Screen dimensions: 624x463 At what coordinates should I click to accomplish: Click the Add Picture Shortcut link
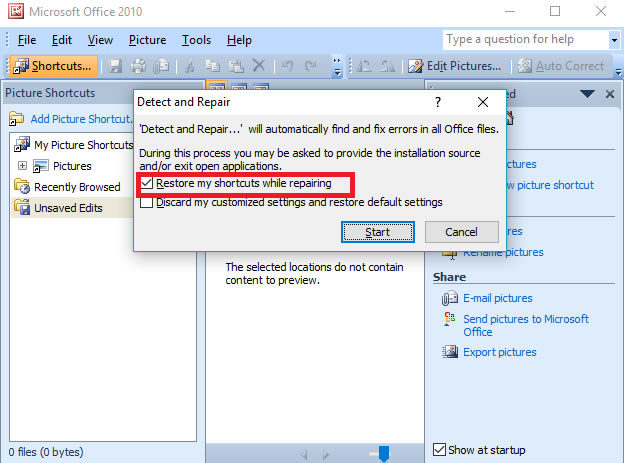coord(82,119)
